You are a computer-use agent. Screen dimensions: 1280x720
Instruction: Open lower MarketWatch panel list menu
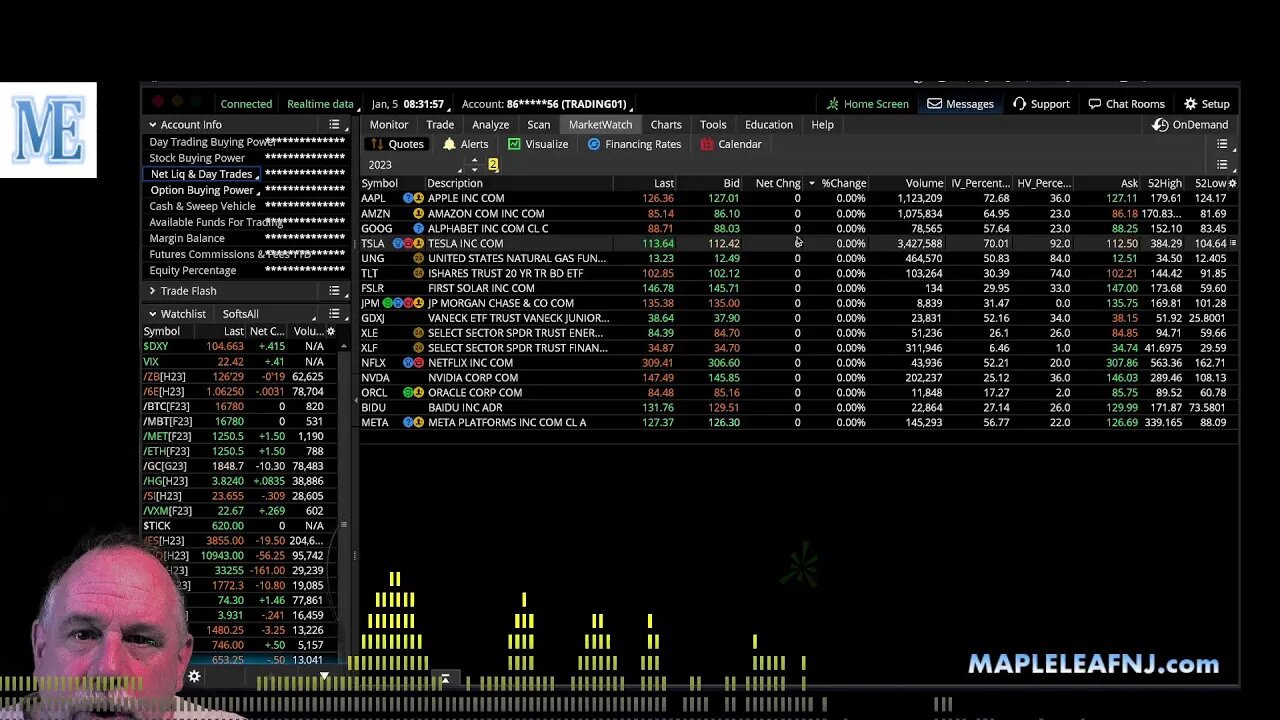1222,165
